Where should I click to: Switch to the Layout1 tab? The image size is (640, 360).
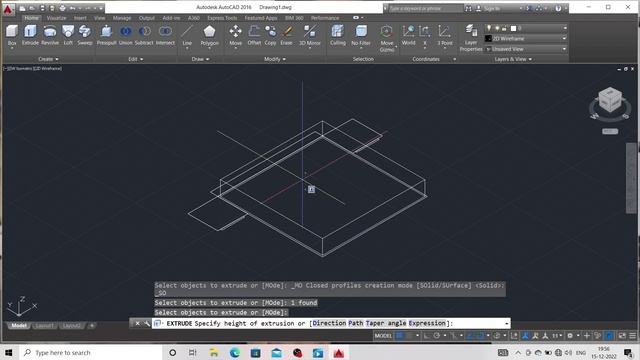44,326
